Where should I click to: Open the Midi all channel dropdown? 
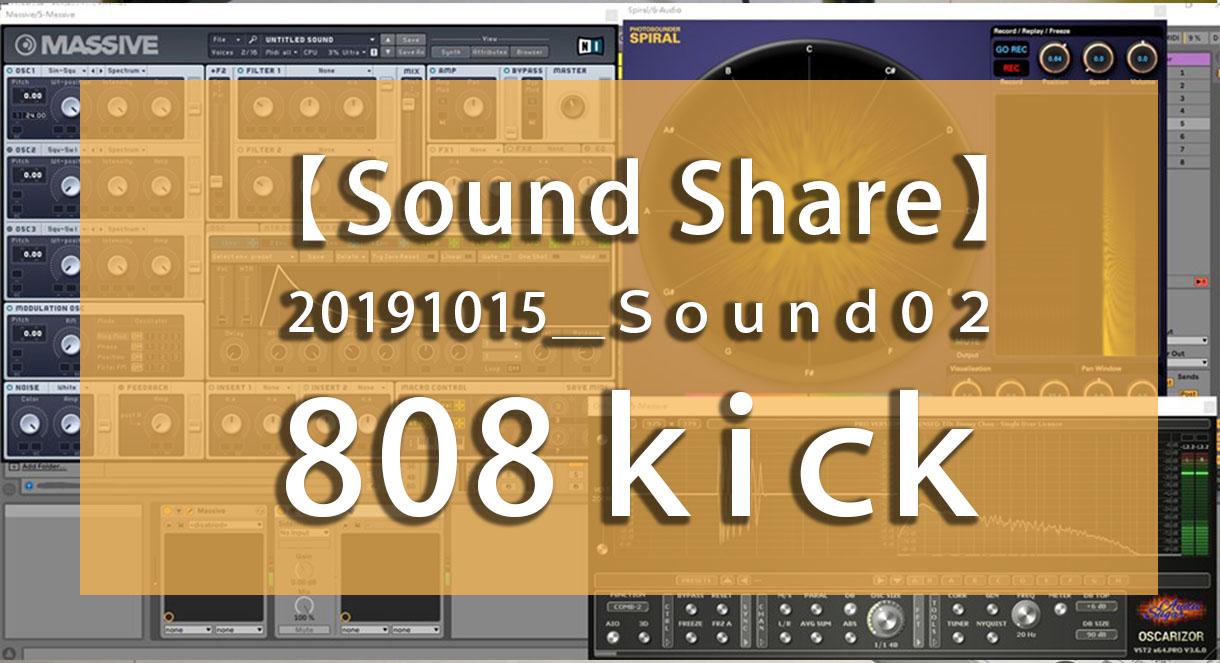281,52
